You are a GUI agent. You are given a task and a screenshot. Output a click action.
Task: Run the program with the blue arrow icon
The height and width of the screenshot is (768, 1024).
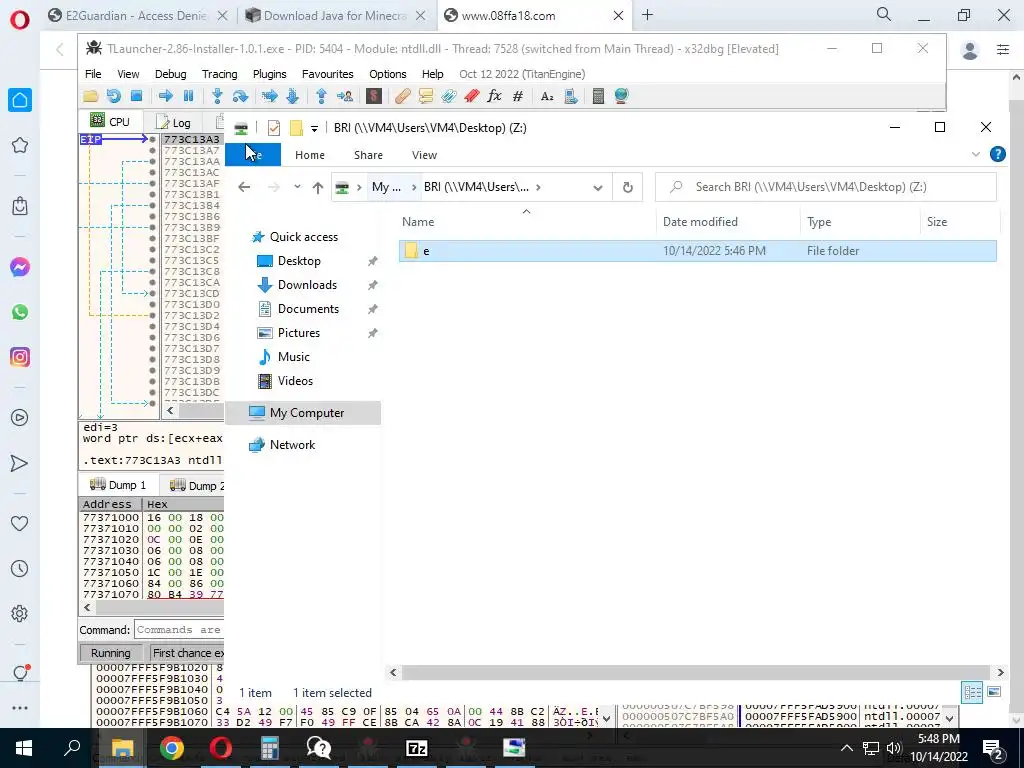(166, 97)
